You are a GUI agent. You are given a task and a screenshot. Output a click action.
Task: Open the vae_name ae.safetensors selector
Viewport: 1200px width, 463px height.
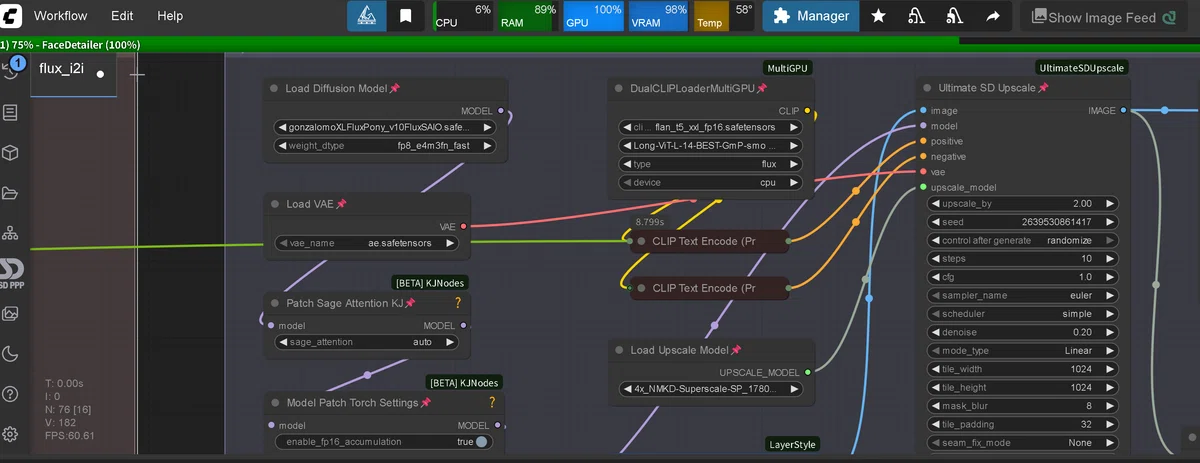coord(366,243)
